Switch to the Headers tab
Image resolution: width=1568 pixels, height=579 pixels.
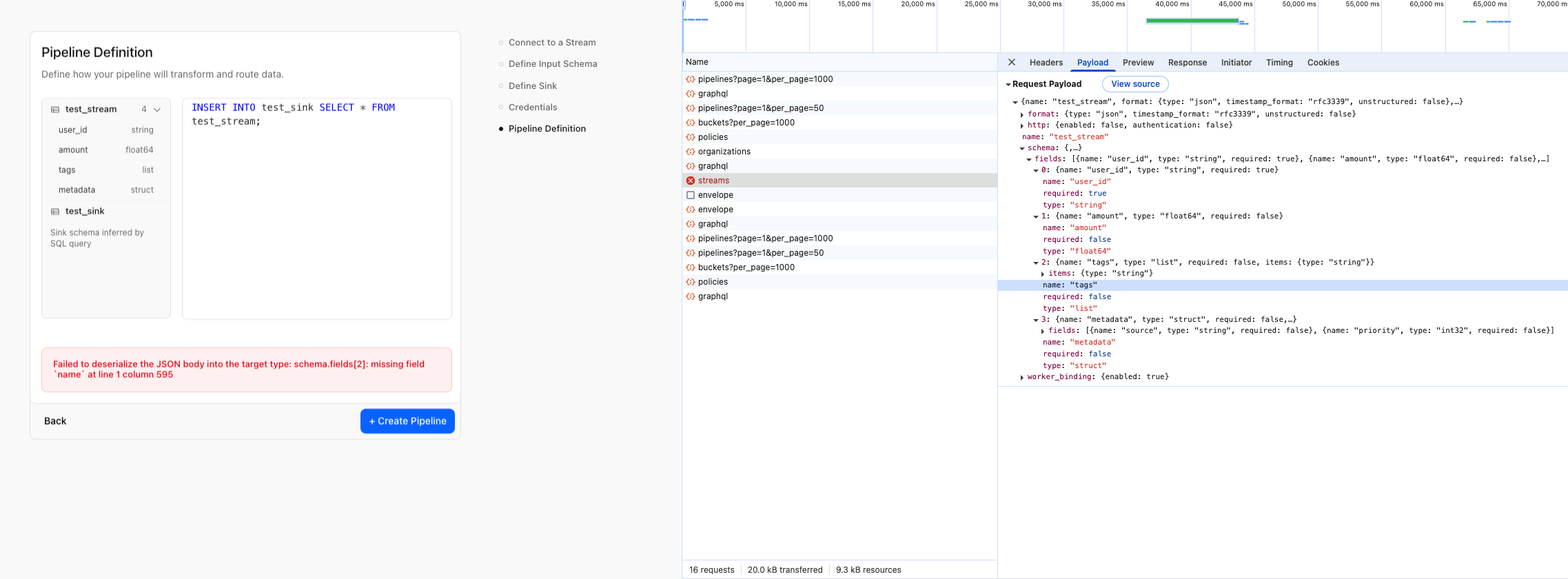1046,63
